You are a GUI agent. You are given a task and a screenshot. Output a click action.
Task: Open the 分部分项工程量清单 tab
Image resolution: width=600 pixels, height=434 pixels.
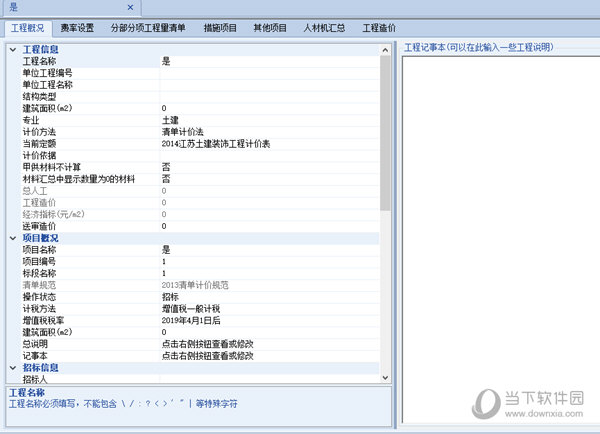[x=148, y=28]
